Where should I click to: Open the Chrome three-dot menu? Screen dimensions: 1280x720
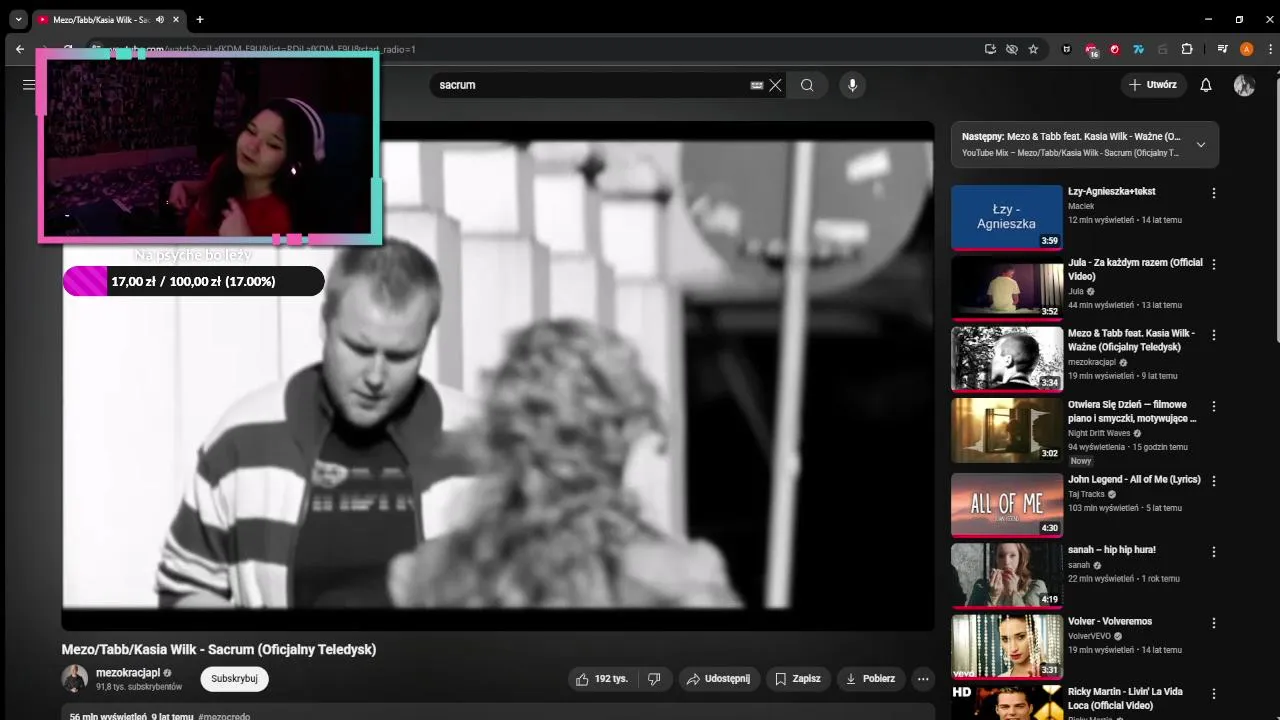1268,49
